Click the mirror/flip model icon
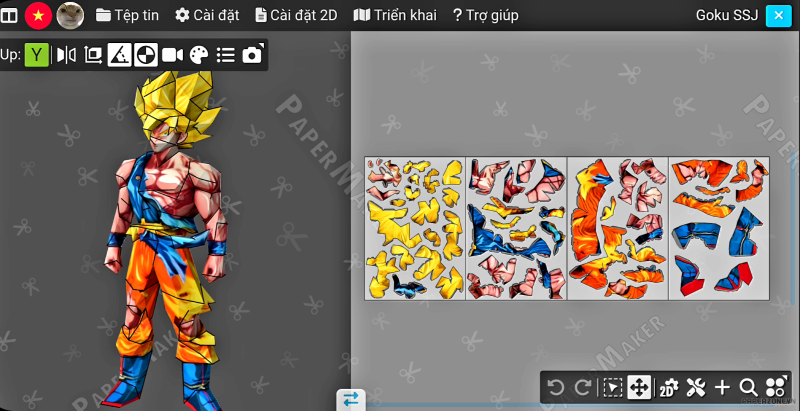800x411 pixels. pyautogui.click(x=66, y=55)
